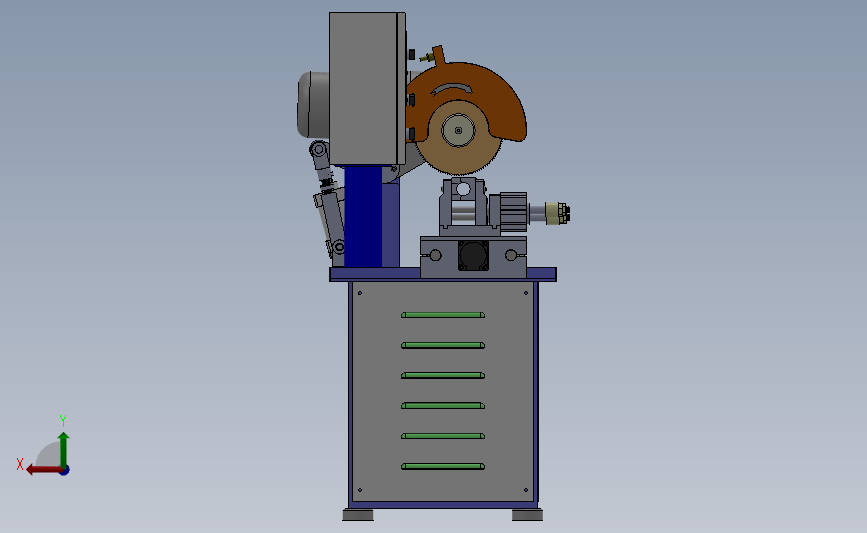
Task: Select the black round part in base block
Action: pos(473,255)
